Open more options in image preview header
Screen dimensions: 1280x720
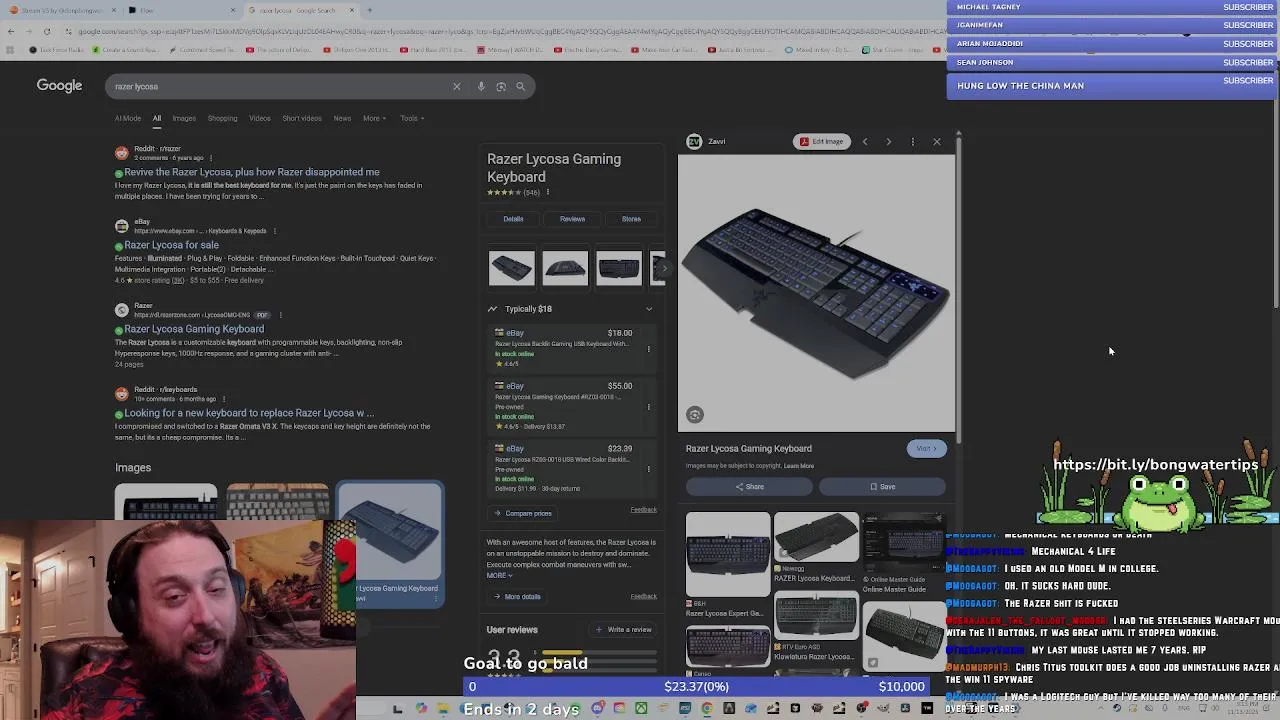pyautogui.click(x=912, y=142)
